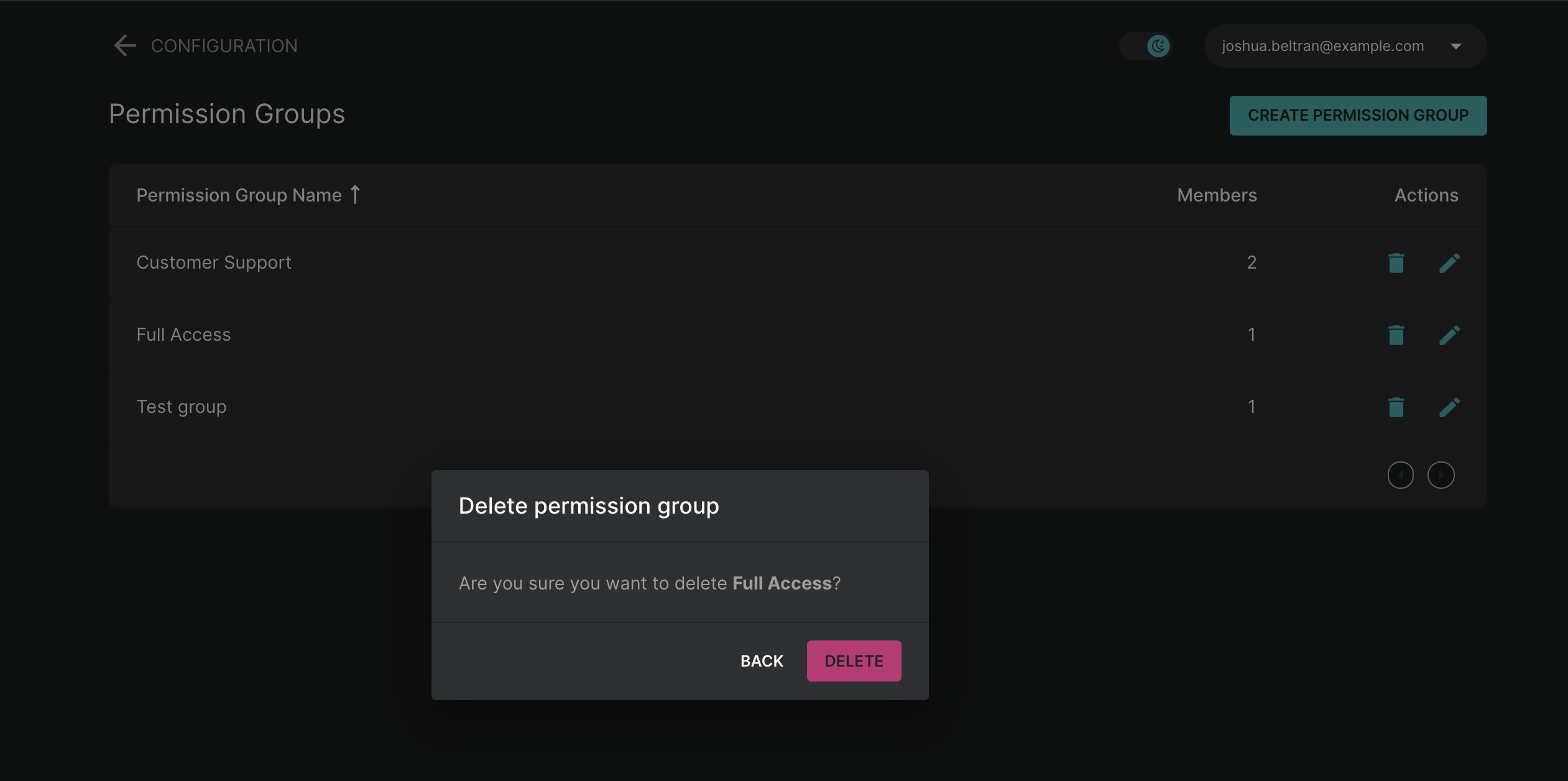Sort by Permission Group Name ascending arrow
Viewport: 1568px width, 781px height.
354,195
